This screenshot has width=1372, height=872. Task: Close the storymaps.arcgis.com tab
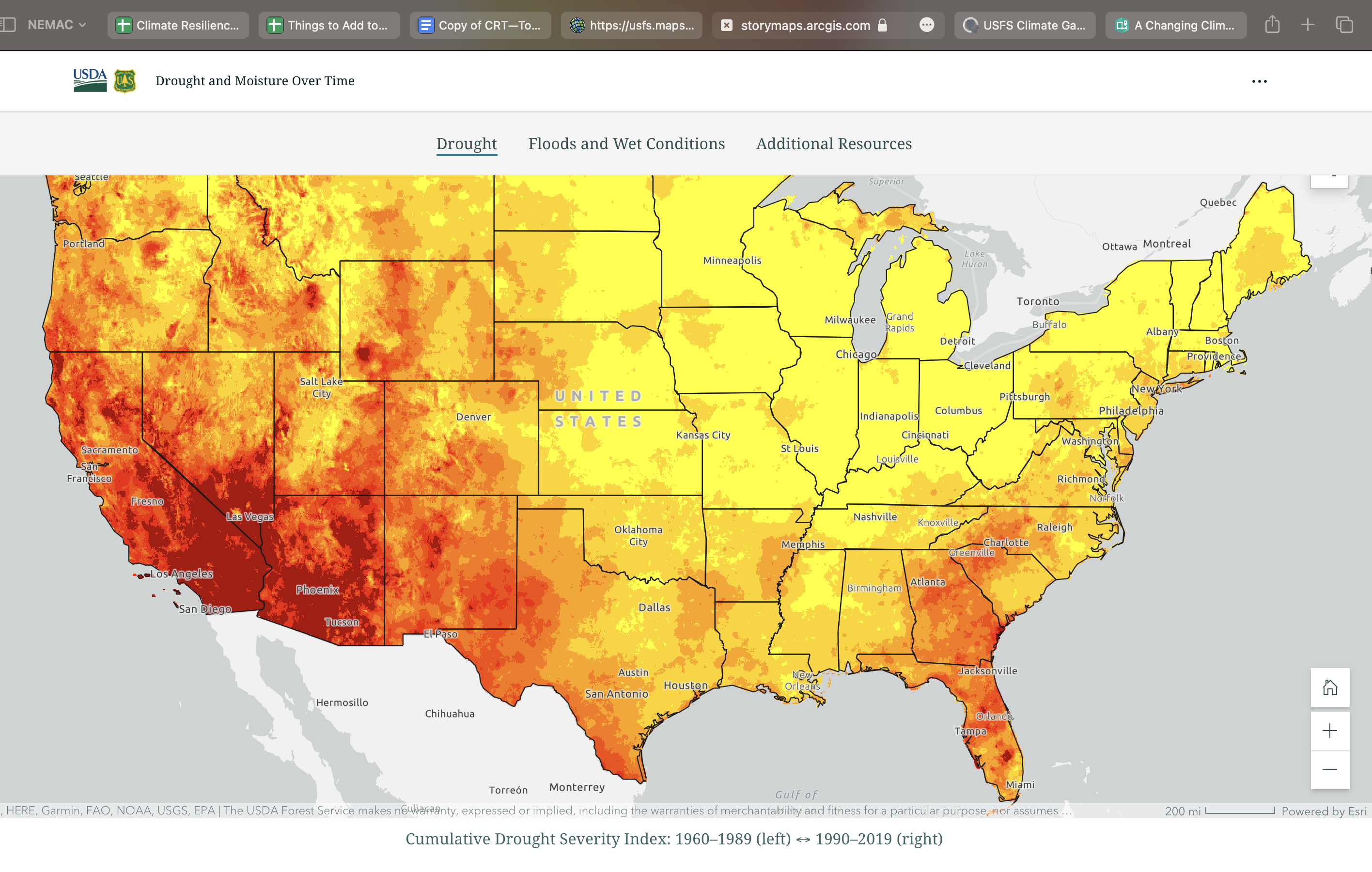[x=727, y=25]
